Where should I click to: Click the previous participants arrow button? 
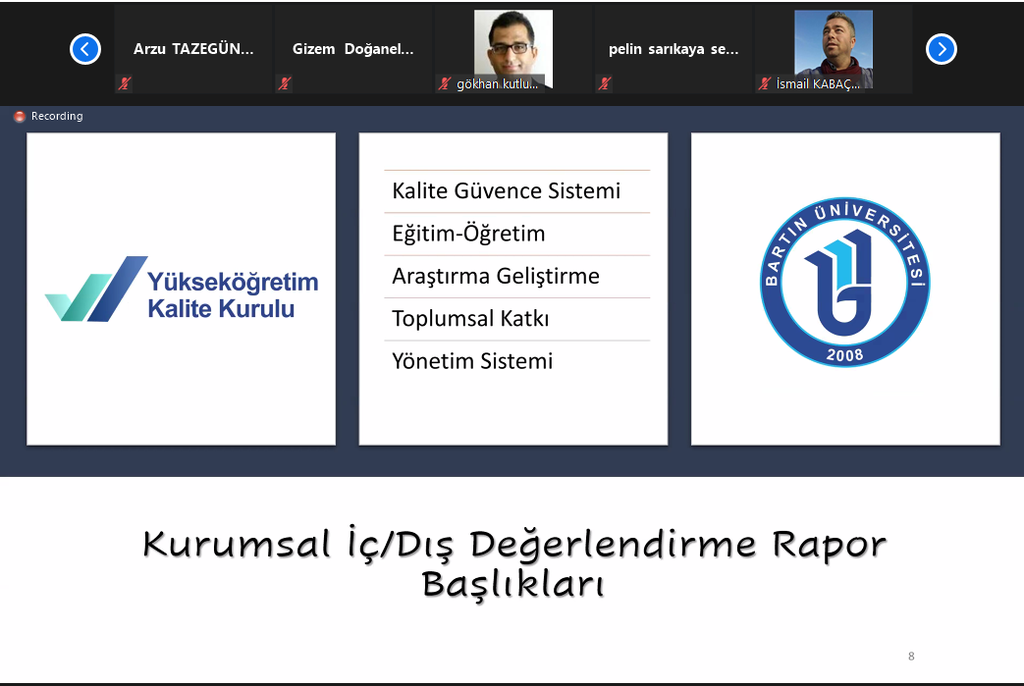point(85,49)
